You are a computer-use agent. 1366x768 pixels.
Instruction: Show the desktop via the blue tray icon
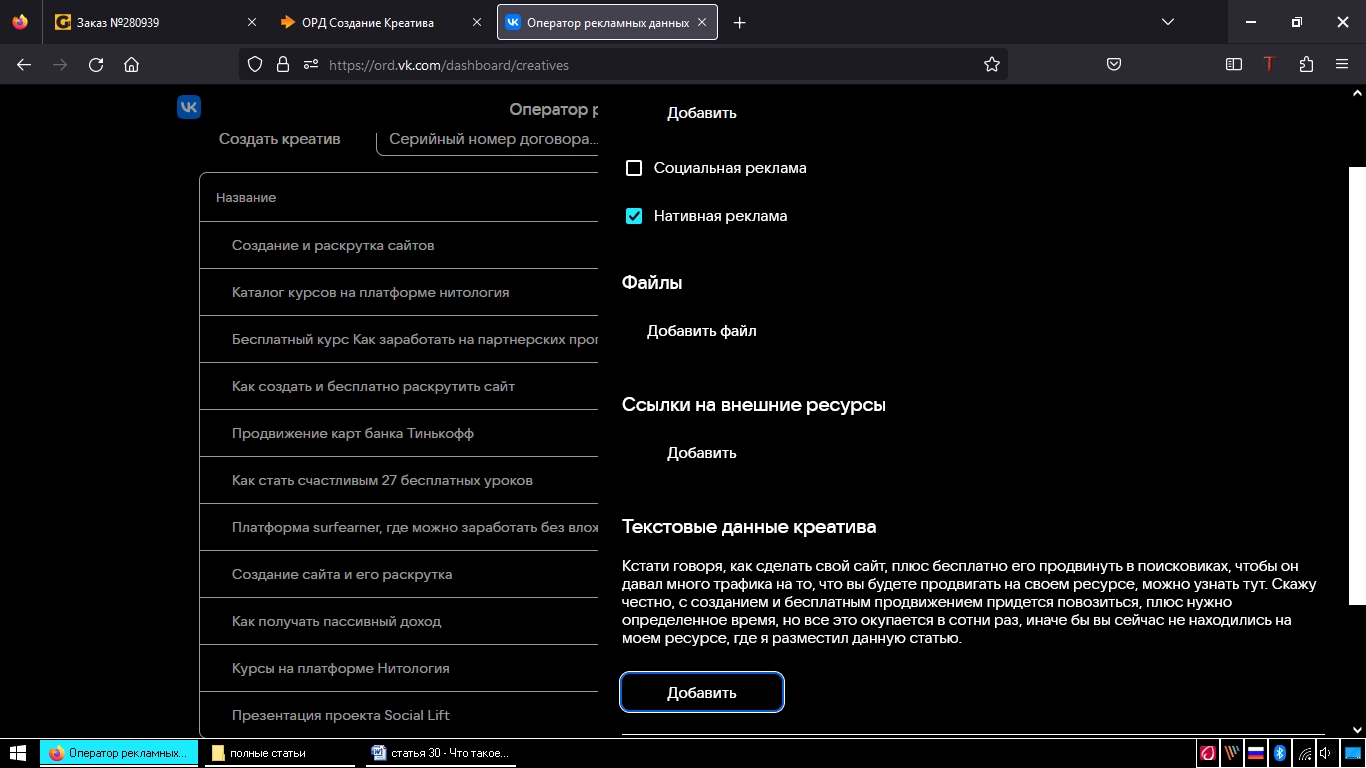pos(1352,753)
